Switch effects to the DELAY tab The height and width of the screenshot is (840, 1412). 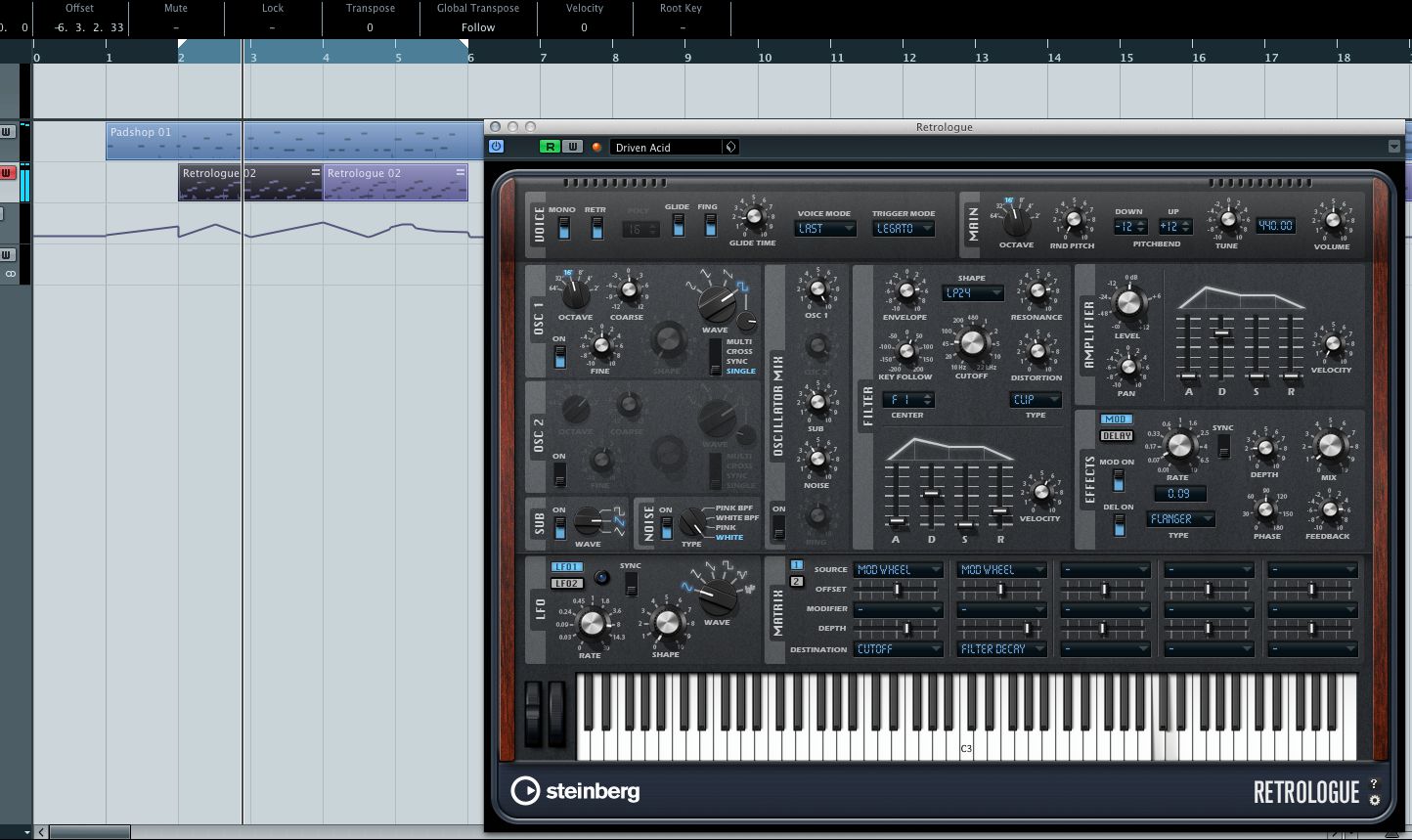click(x=1116, y=436)
